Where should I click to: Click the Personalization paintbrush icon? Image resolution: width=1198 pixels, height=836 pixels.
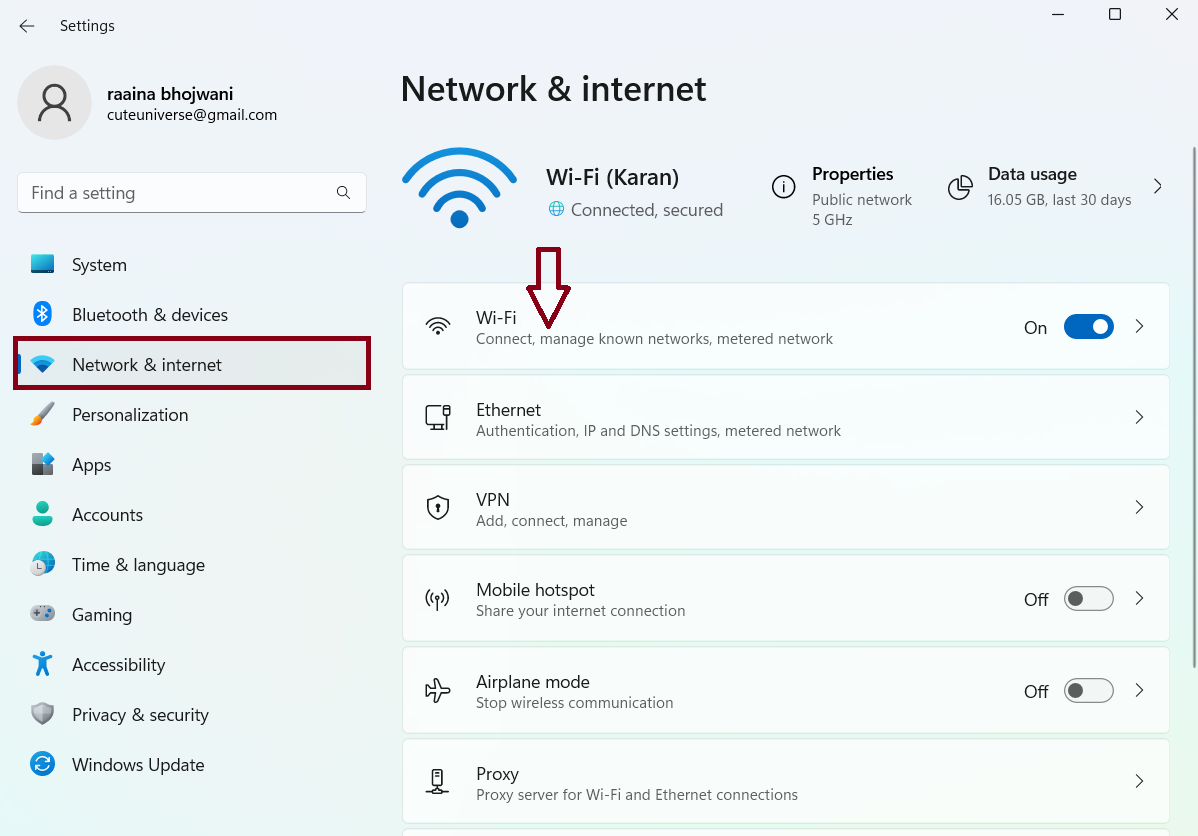(x=42, y=414)
